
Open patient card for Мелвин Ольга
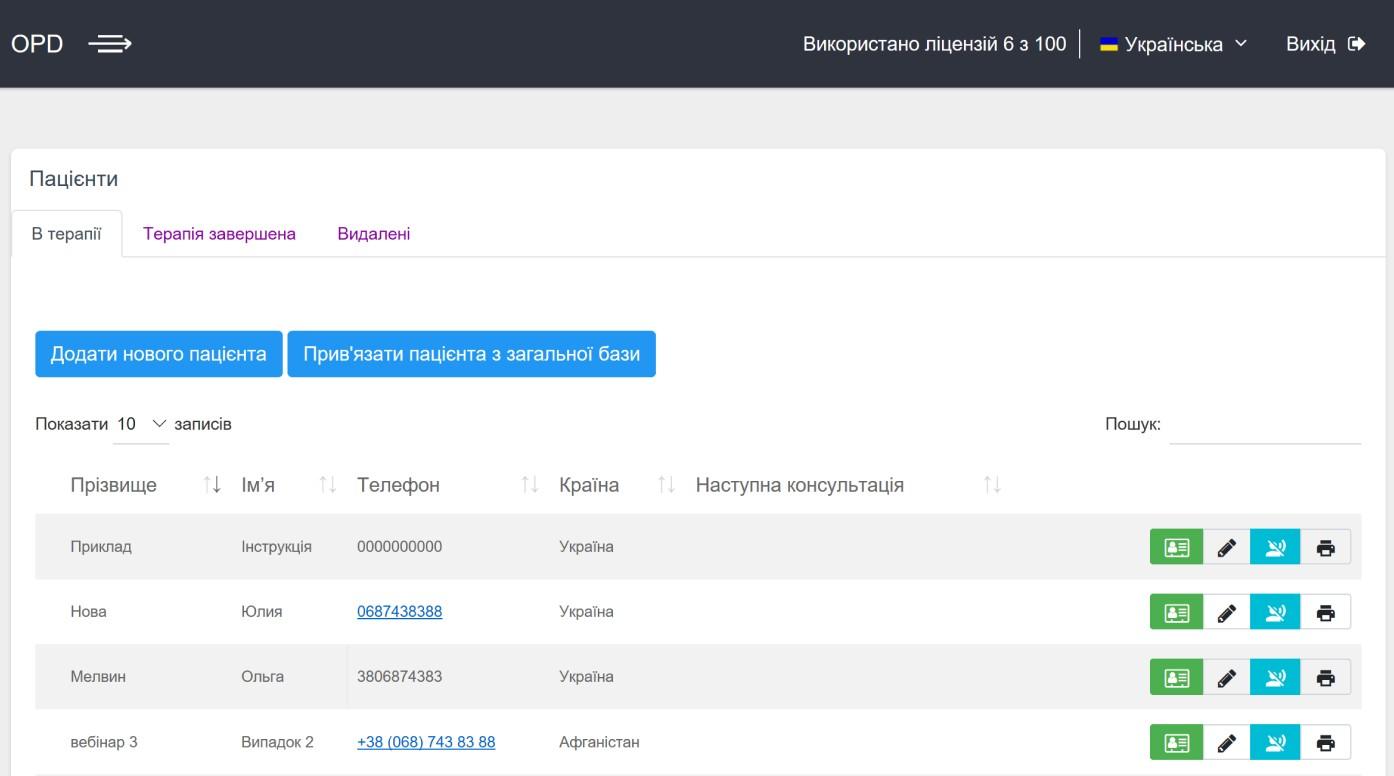click(x=1176, y=677)
